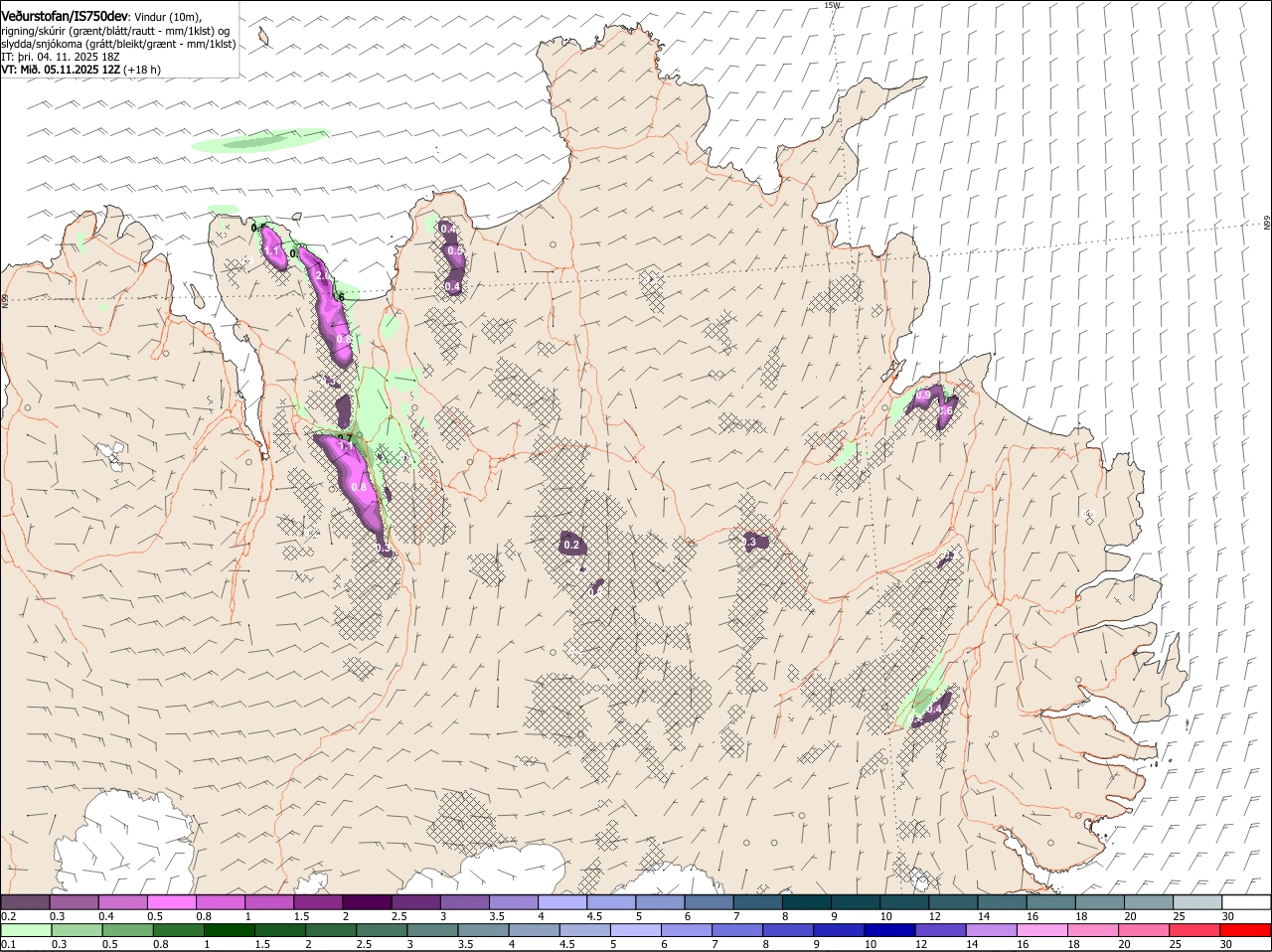The width and height of the screenshot is (1272, 952).
Task: Select the 'IT: þri. 04. 11. 2025 18Z' line
Action: point(62,57)
